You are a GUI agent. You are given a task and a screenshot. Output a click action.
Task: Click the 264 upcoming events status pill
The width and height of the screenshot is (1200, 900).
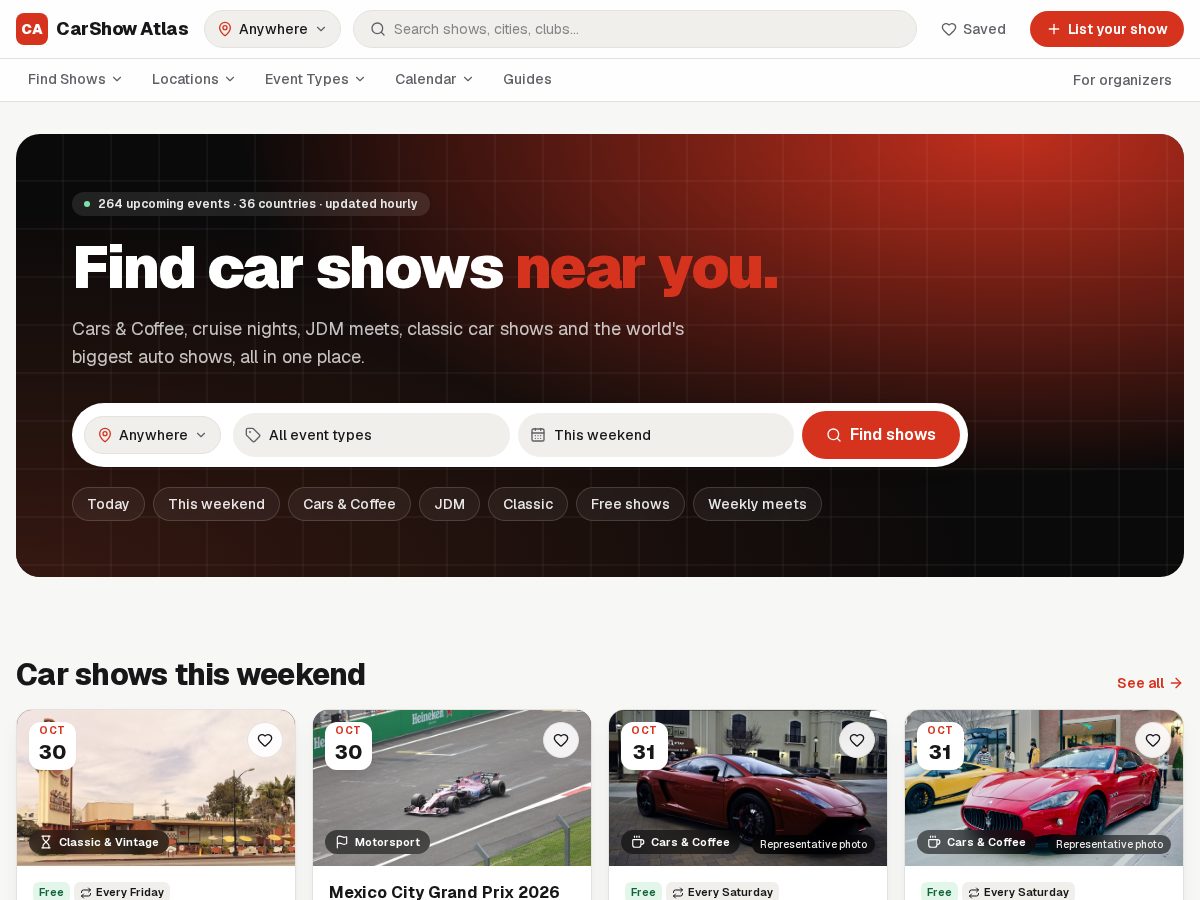tap(251, 204)
